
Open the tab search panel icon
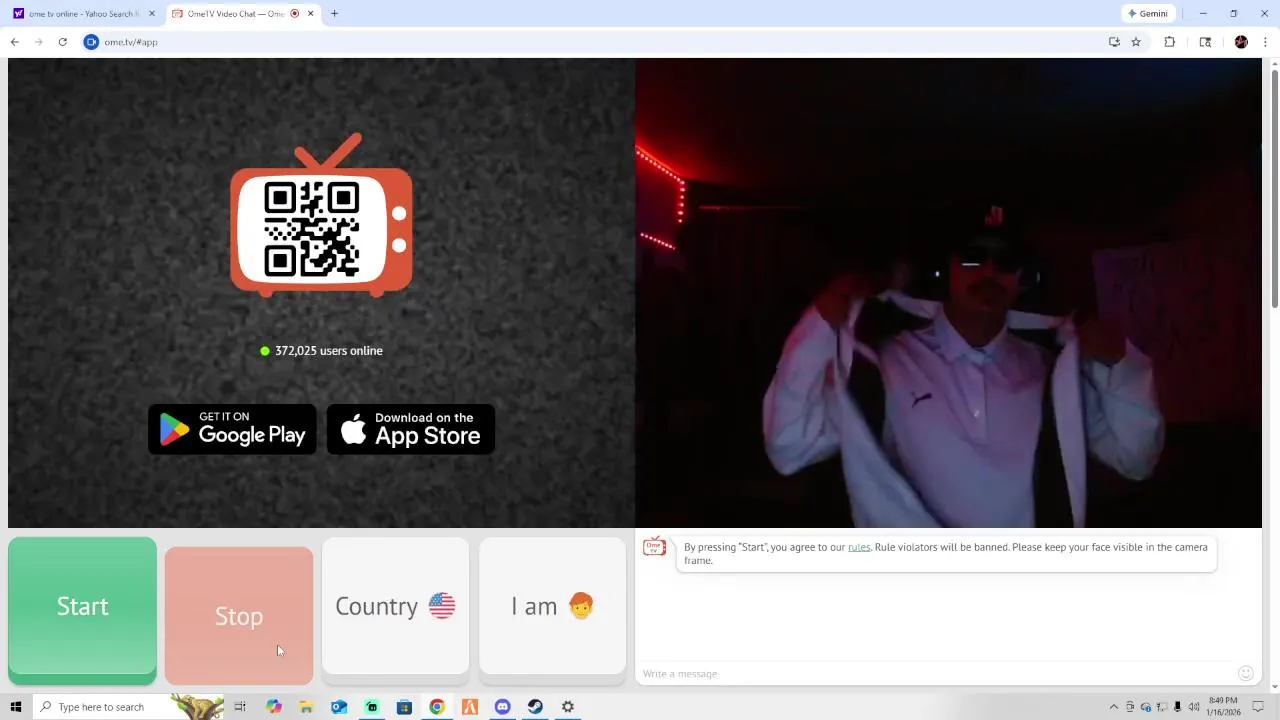click(x=1205, y=42)
